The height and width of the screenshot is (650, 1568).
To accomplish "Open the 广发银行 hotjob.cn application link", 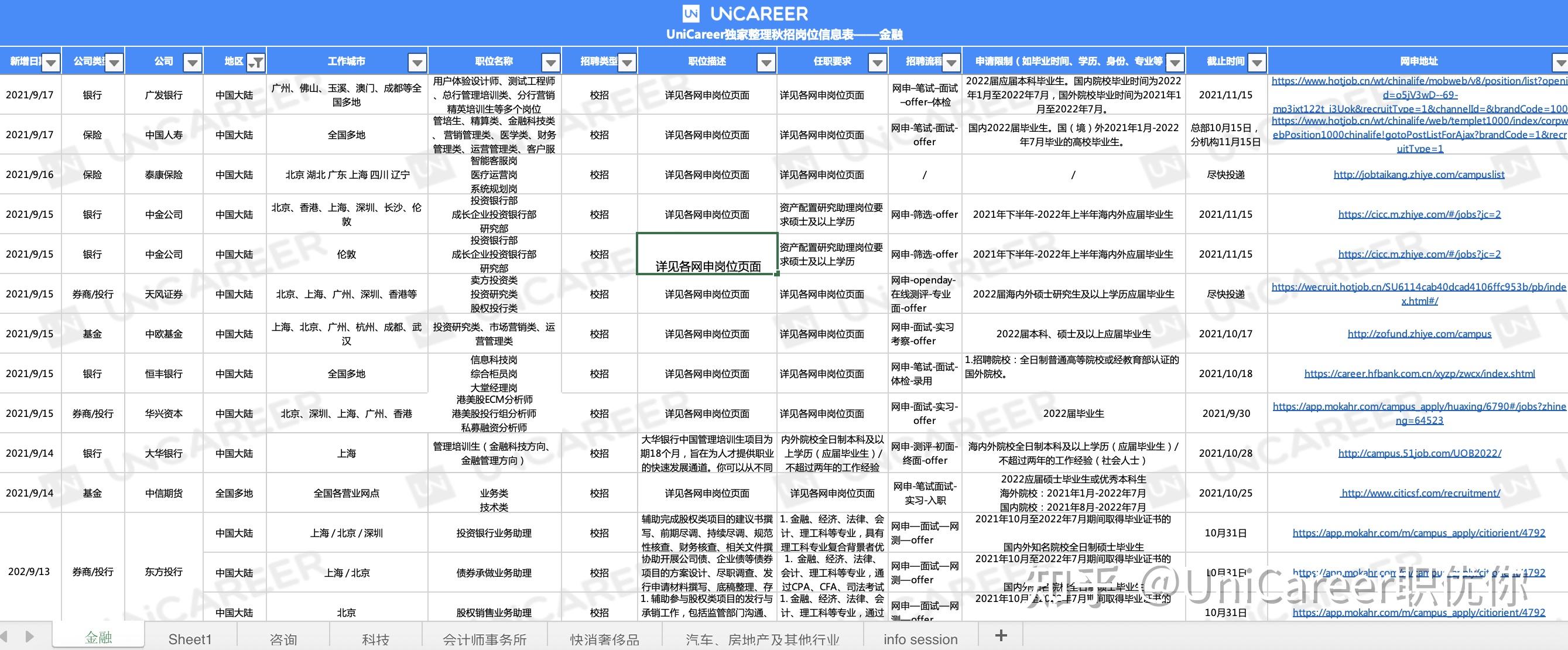I will click(x=1419, y=95).
